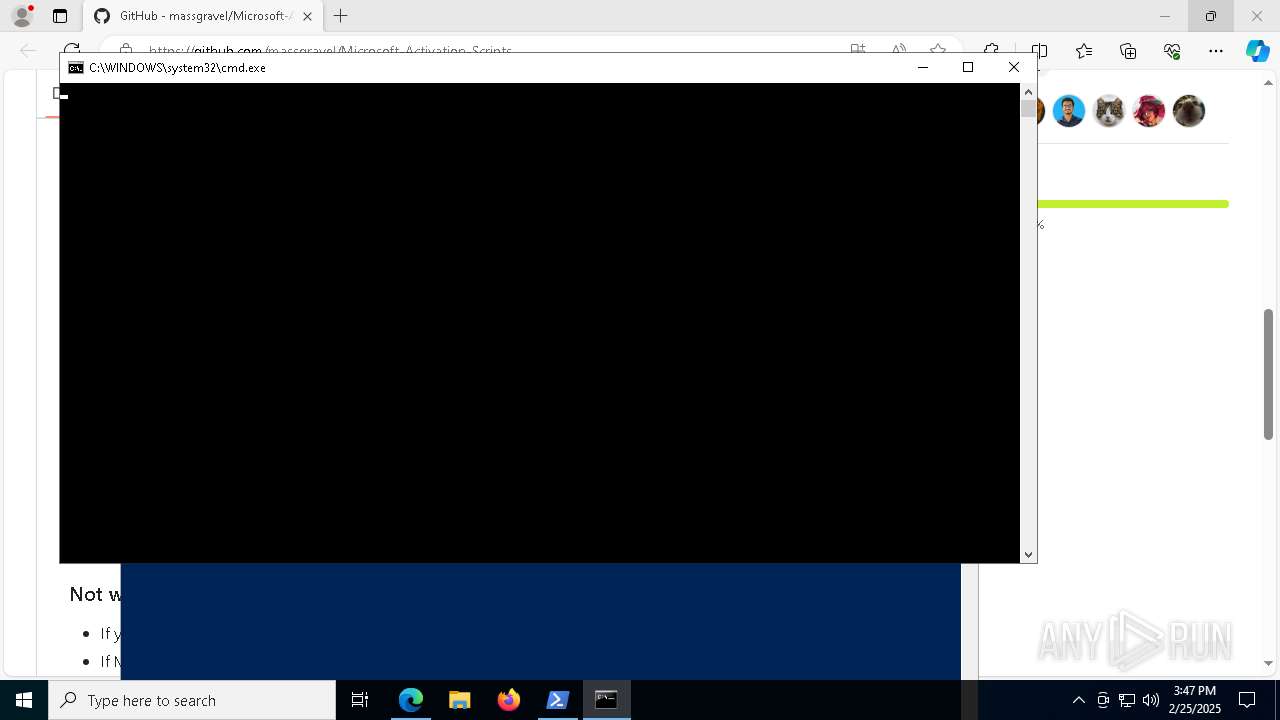This screenshot has width=1280, height=720.
Task: Maximize the cmd.exe window
Action: coord(968,68)
